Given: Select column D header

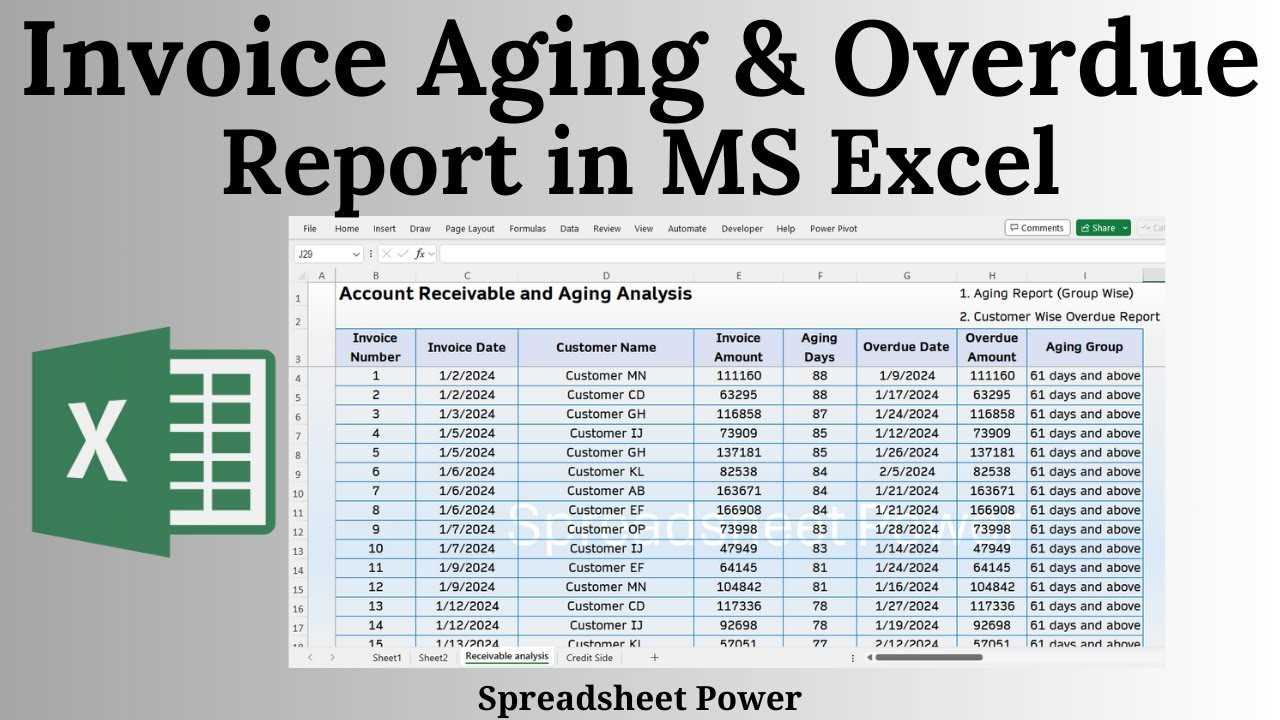Looking at the screenshot, I should coord(606,275).
